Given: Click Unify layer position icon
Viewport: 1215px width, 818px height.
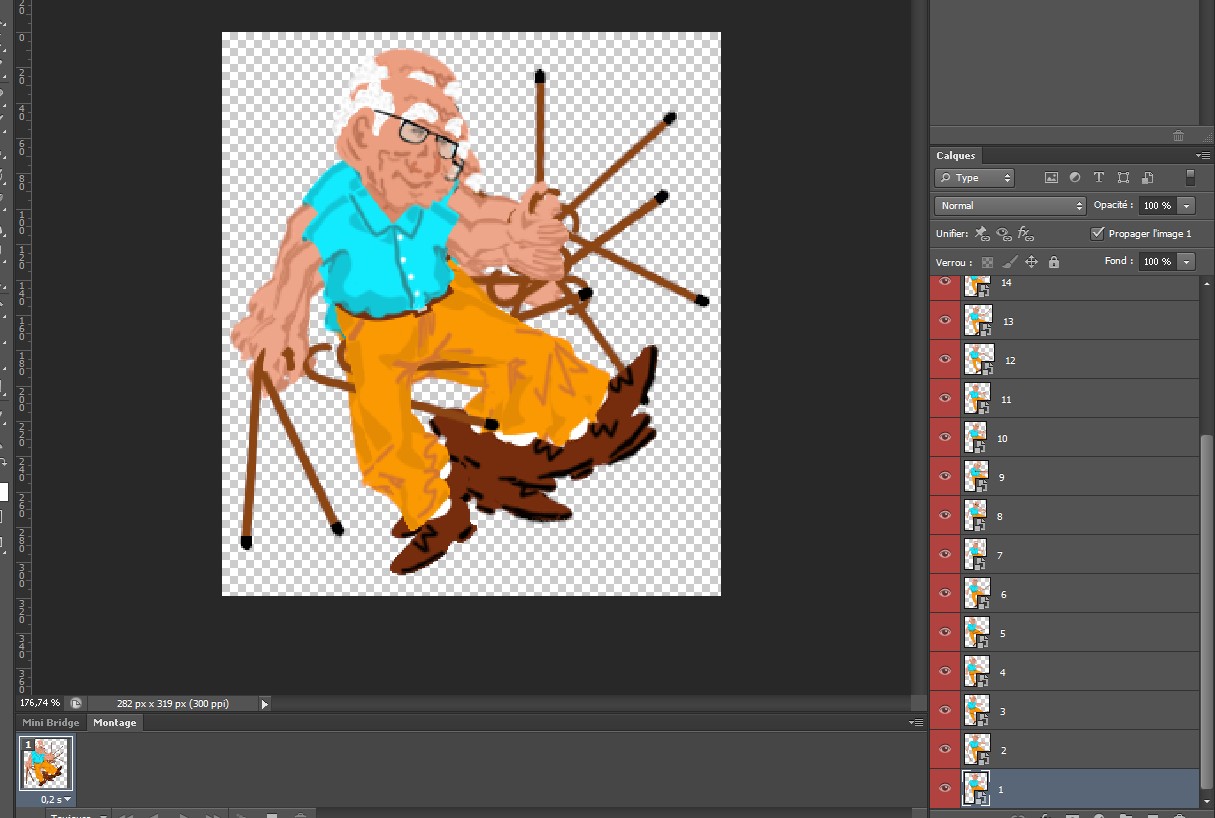Looking at the screenshot, I should 982,234.
